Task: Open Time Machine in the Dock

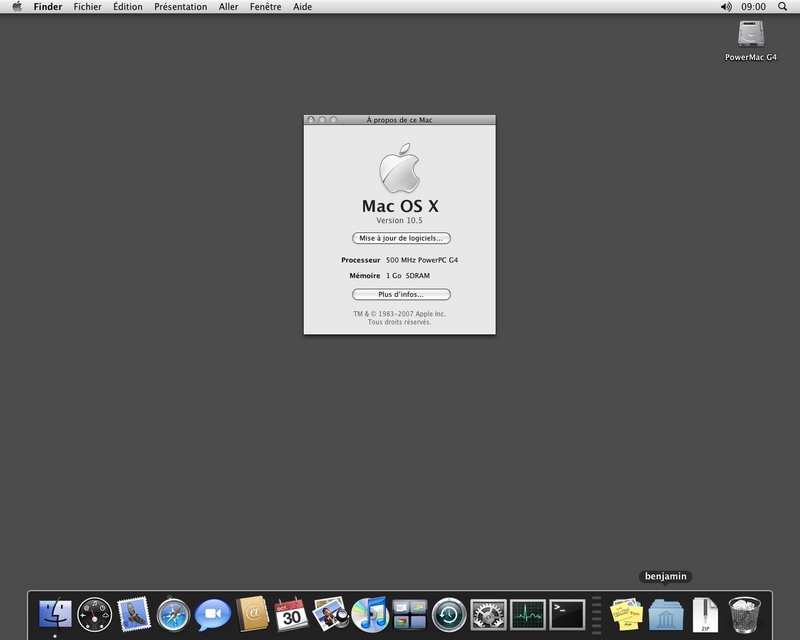Action: coord(448,613)
